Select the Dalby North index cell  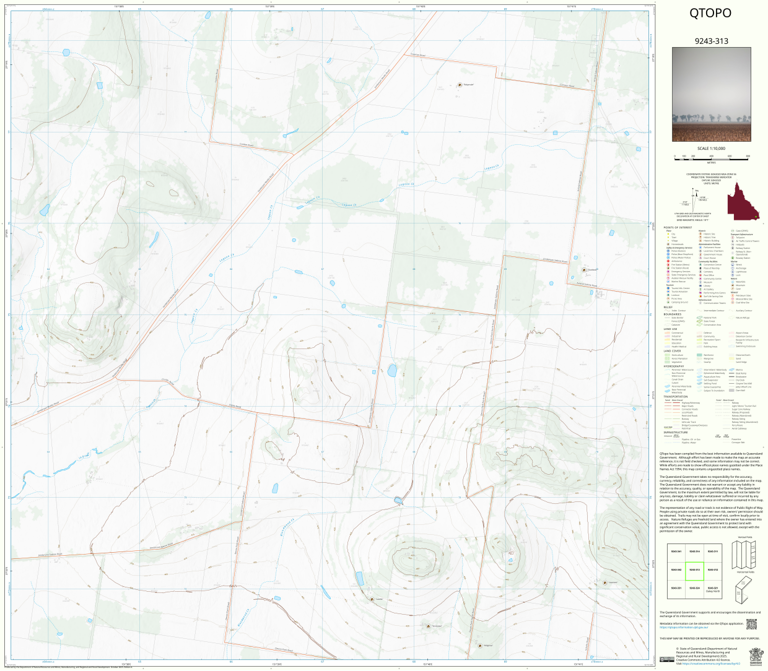point(713,590)
